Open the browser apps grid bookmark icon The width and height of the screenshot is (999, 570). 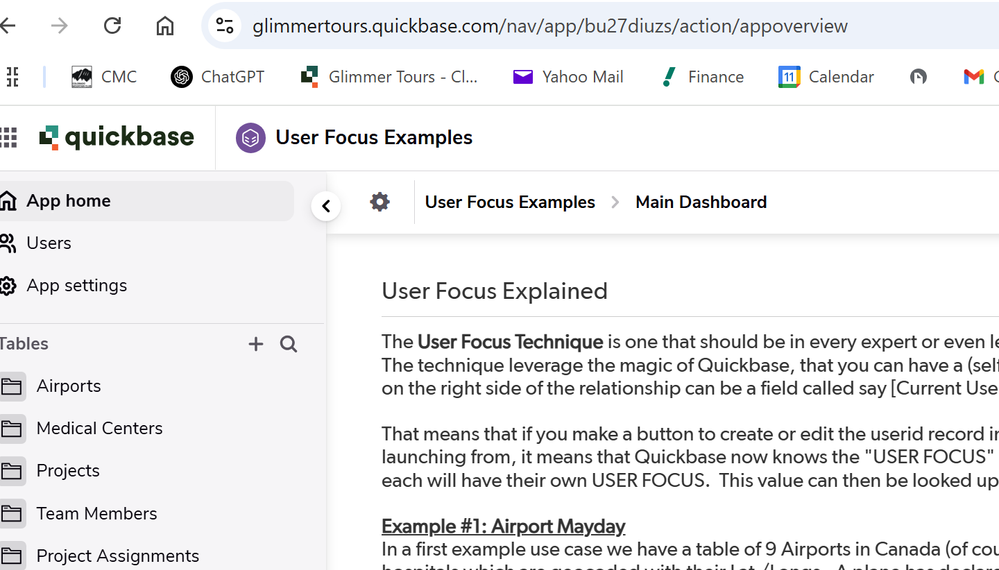click(x=12, y=77)
